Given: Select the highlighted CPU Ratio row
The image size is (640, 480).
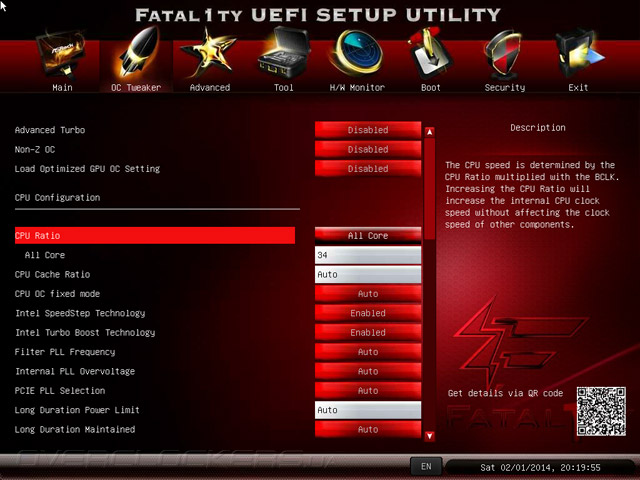Looking at the screenshot, I should point(155,236).
